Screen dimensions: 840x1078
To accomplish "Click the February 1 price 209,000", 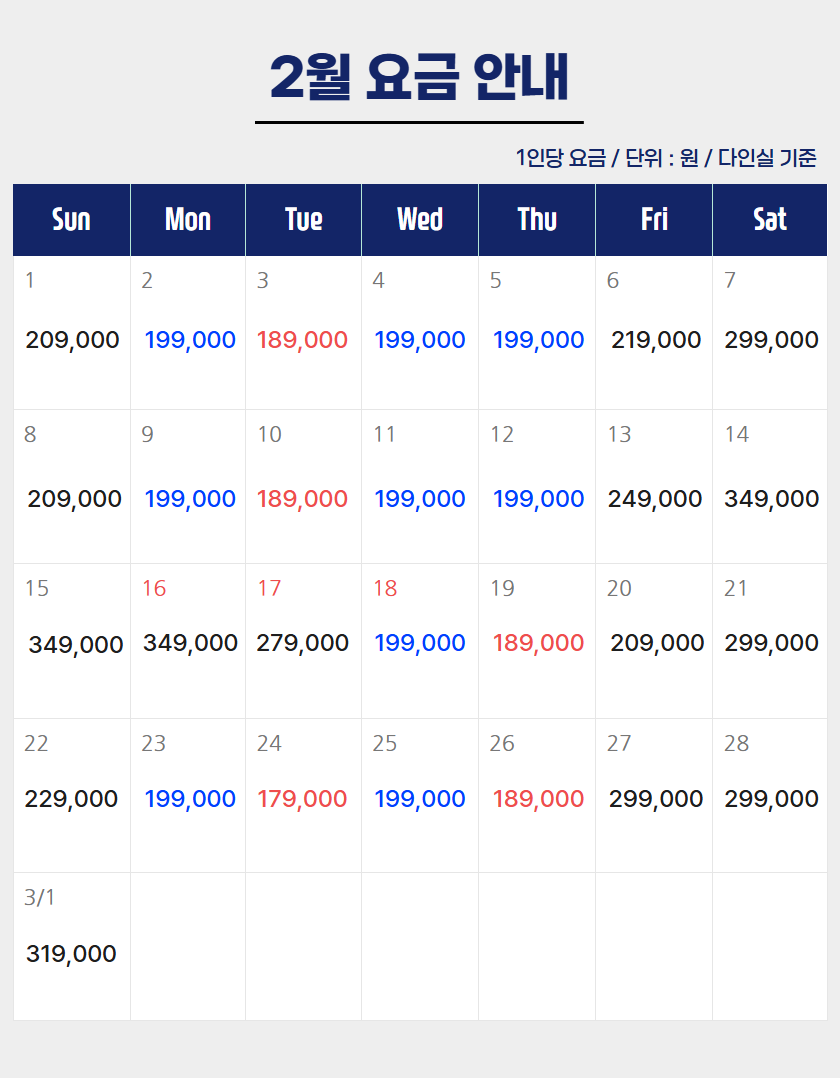I will (72, 340).
